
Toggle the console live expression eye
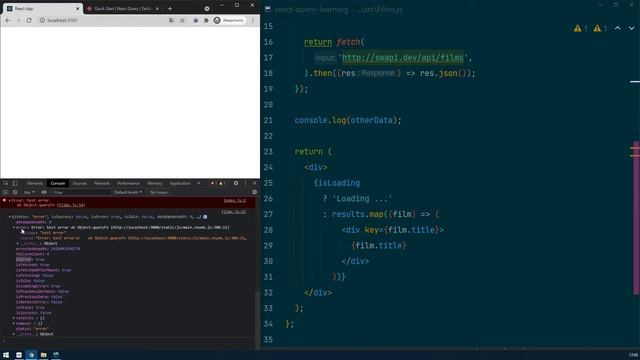tap(44, 192)
